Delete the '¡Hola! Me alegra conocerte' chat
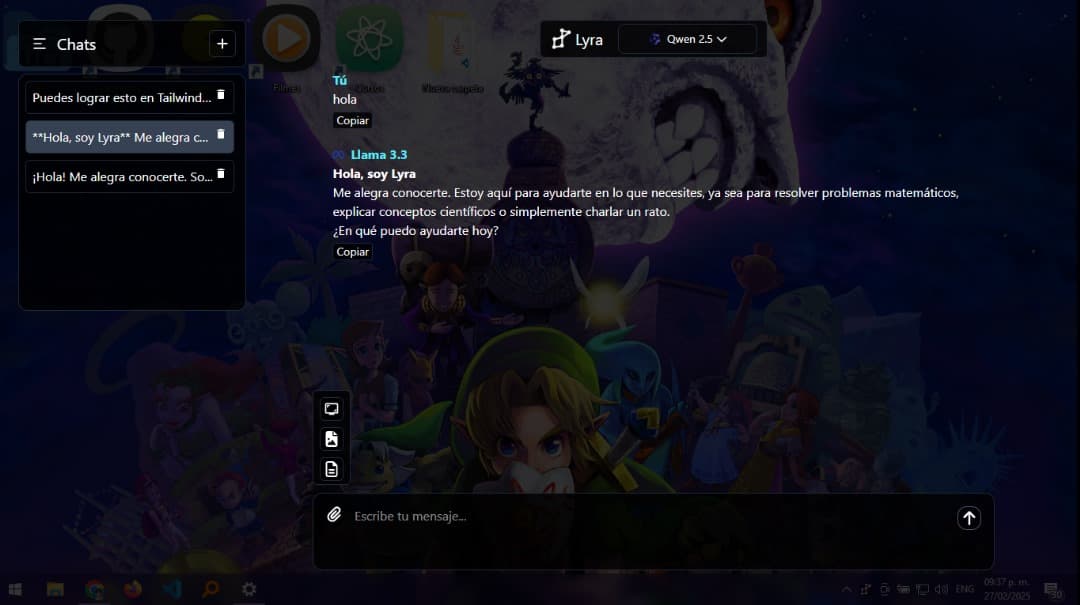The height and width of the screenshot is (605, 1080). pyautogui.click(x=221, y=174)
